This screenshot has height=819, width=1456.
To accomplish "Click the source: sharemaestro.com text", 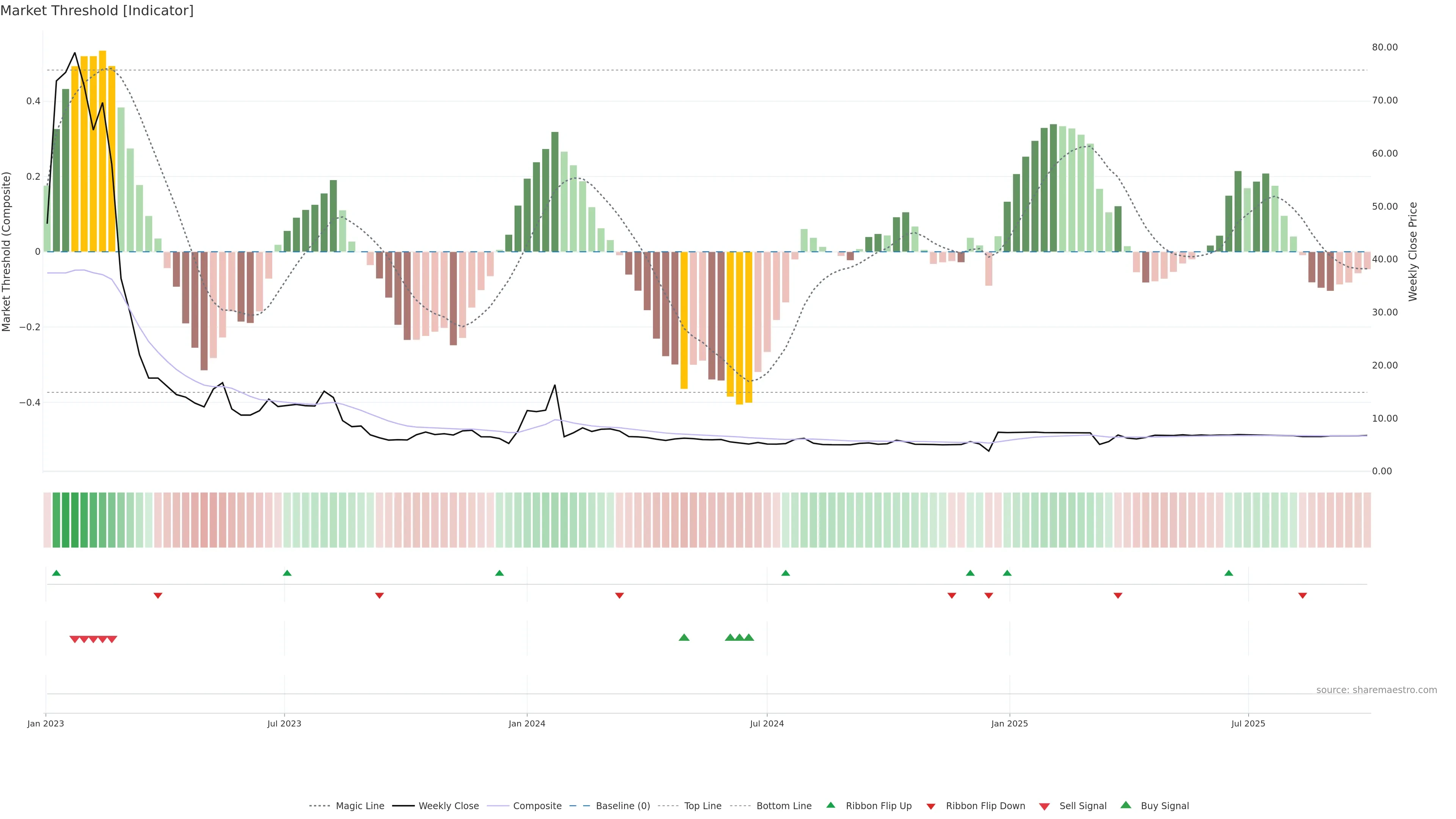I will (x=1376, y=690).
